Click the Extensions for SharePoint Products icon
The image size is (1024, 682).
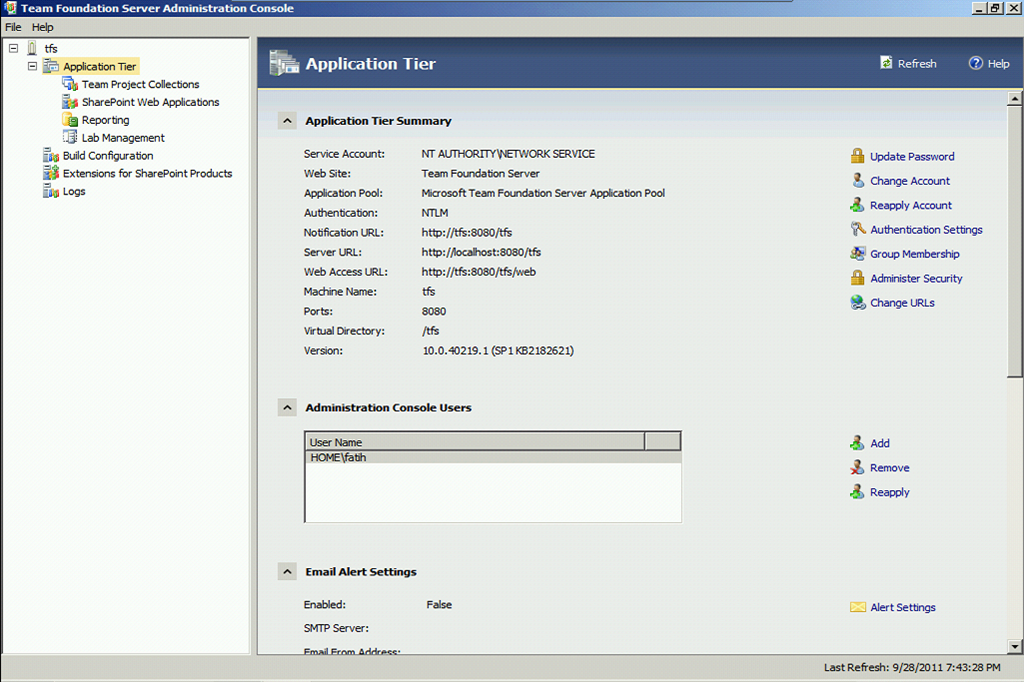coord(51,173)
